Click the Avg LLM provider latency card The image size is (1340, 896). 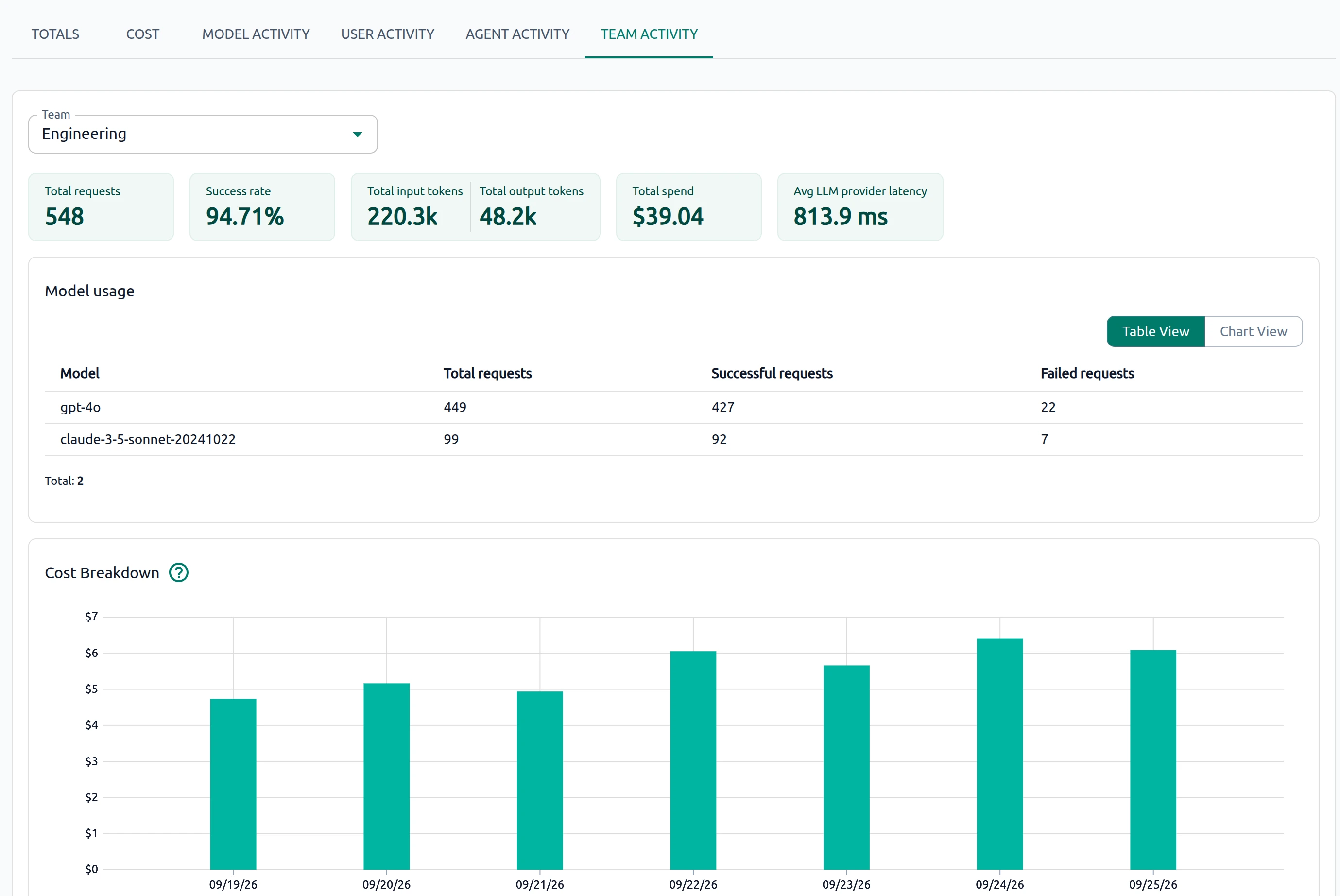pos(860,207)
